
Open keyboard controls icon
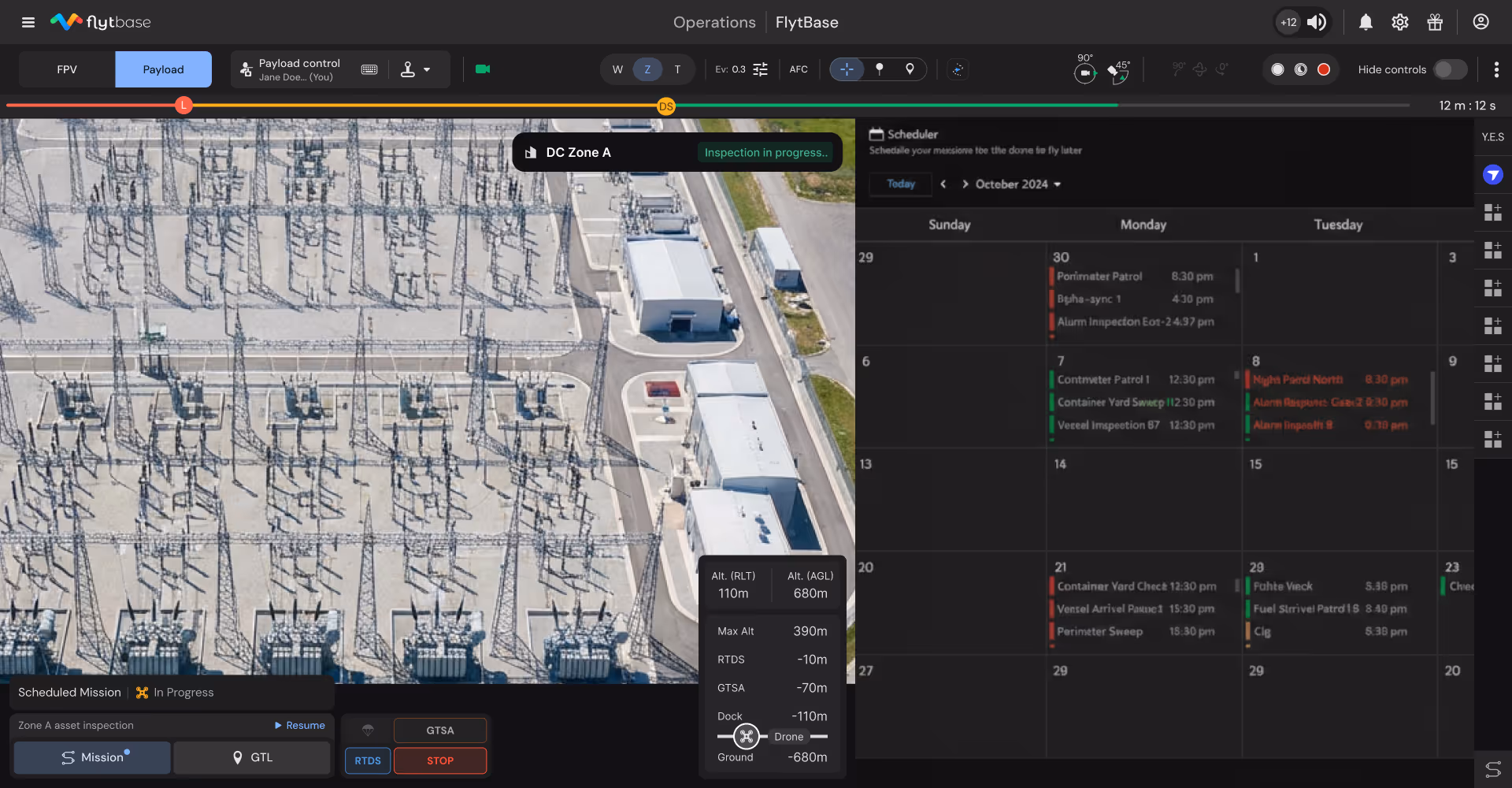369,69
